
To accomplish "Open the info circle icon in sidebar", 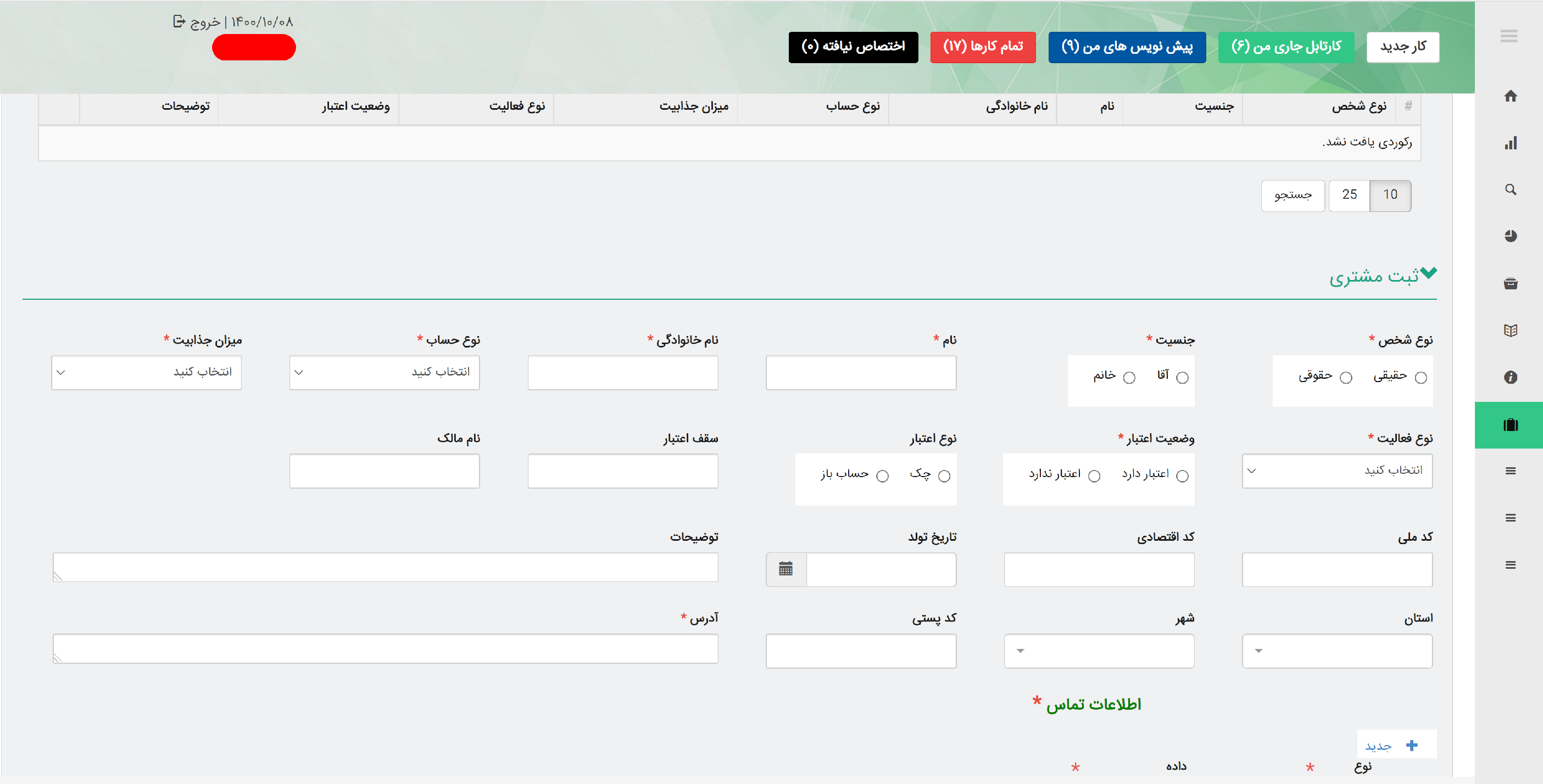I will [1510, 377].
